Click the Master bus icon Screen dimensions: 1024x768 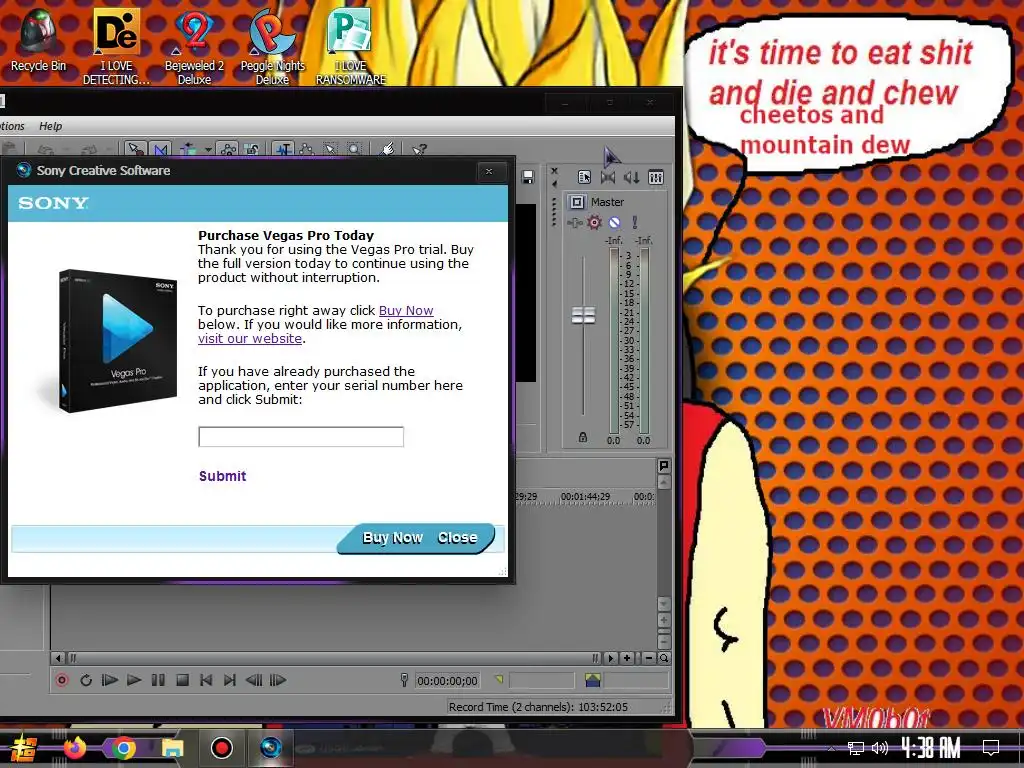pyautogui.click(x=577, y=202)
